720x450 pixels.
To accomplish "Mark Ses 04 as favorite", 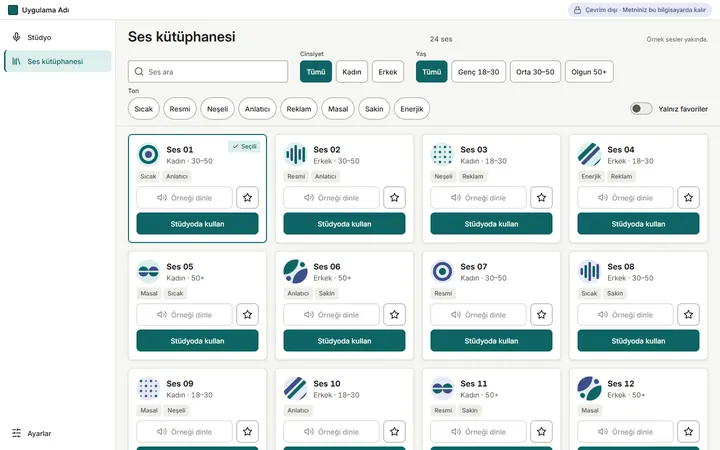I will [688, 197].
